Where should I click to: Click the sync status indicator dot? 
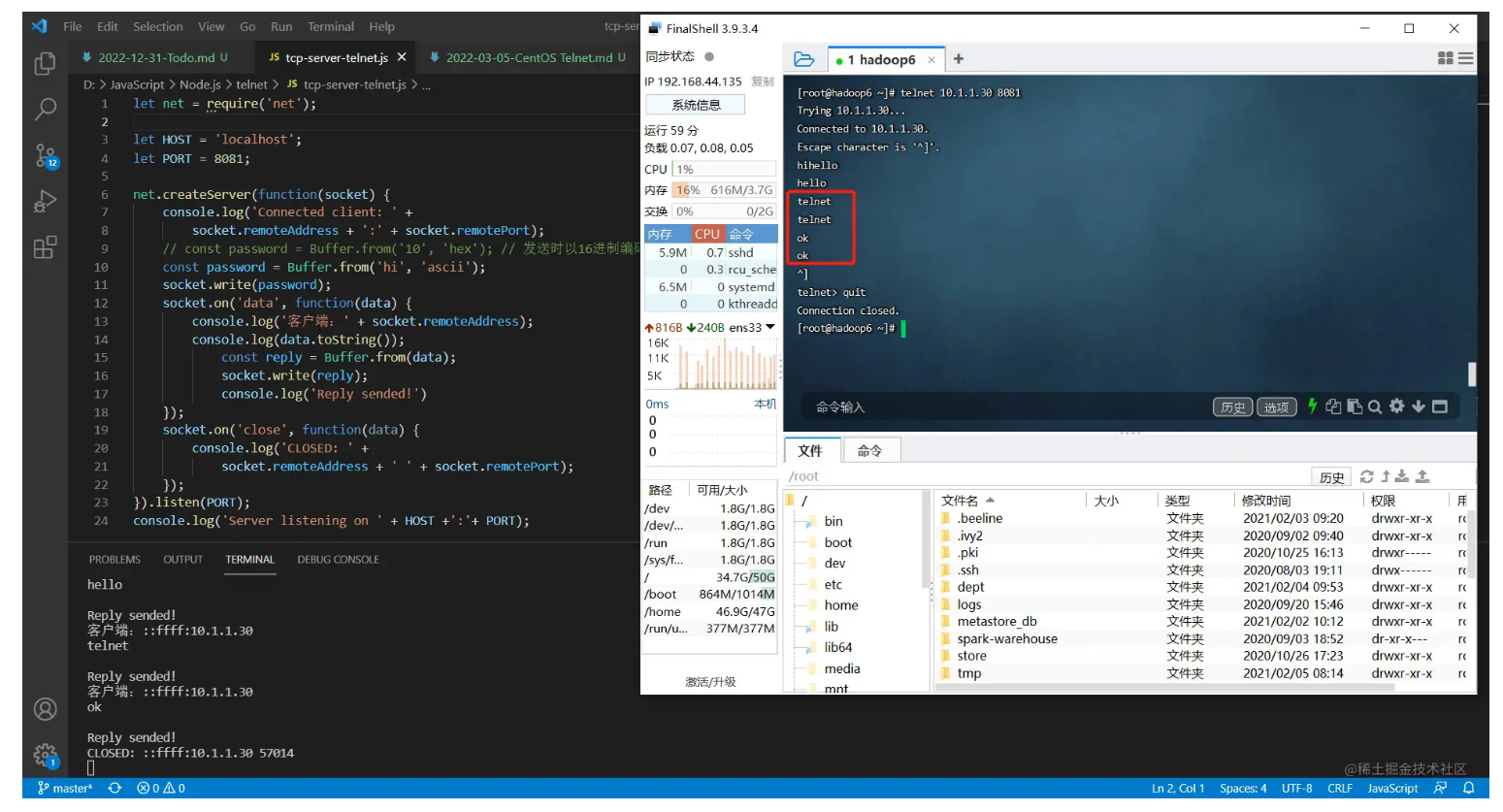(x=709, y=56)
